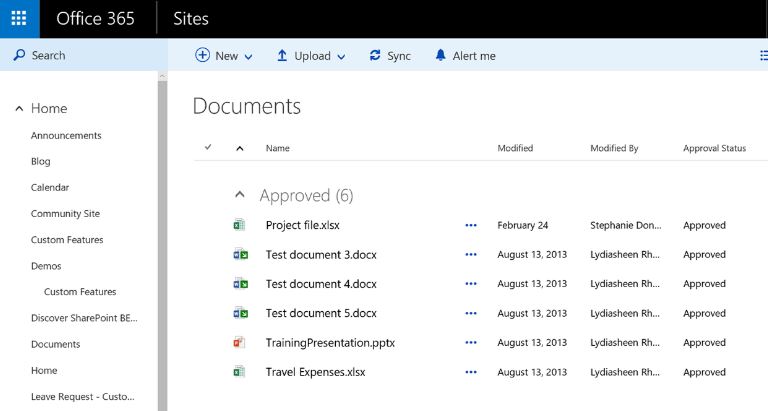Collapse the Approved (6) group

coord(239,196)
